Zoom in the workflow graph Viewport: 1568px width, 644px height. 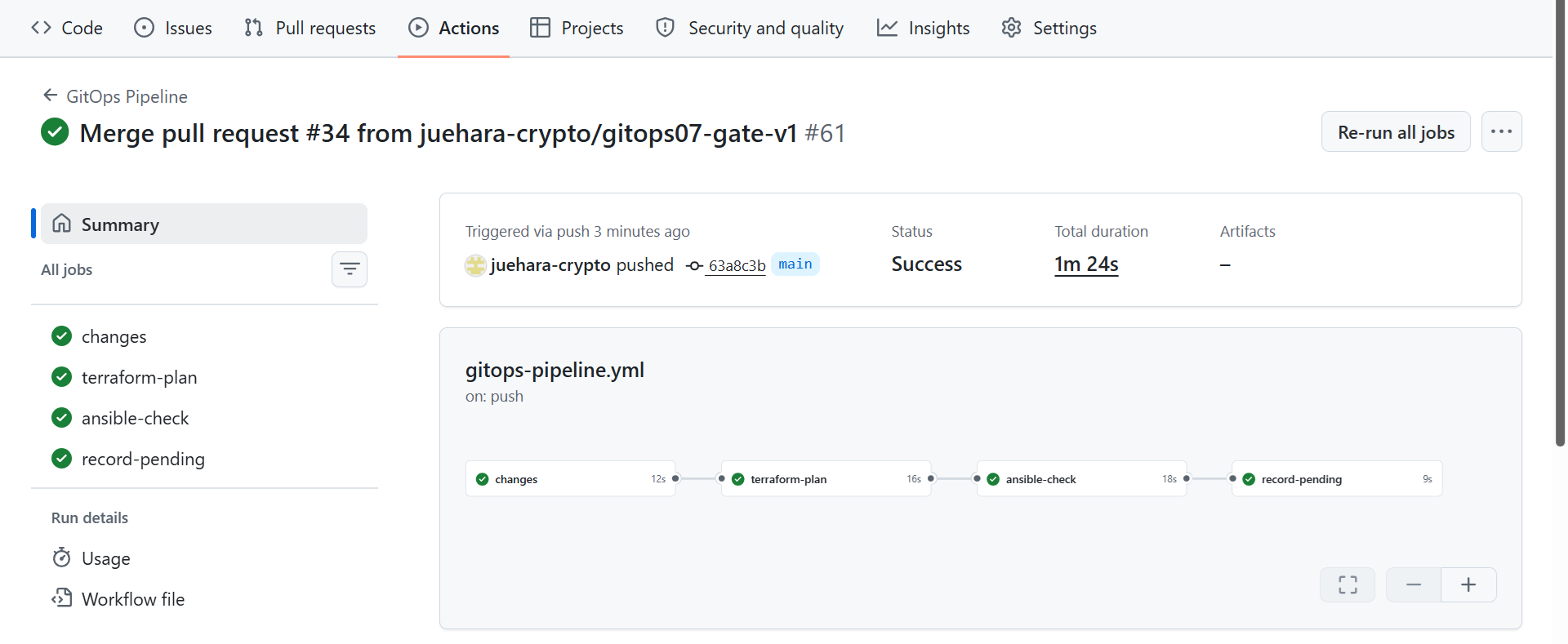[1468, 584]
